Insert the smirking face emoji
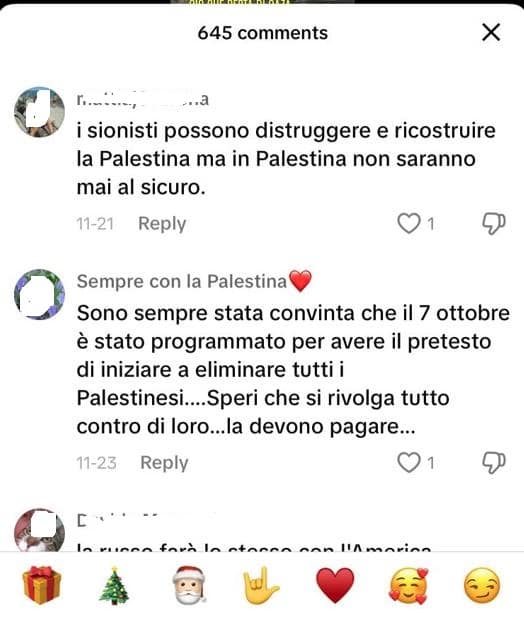Viewport: 524px width, 619px height. [x=482, y=586]
